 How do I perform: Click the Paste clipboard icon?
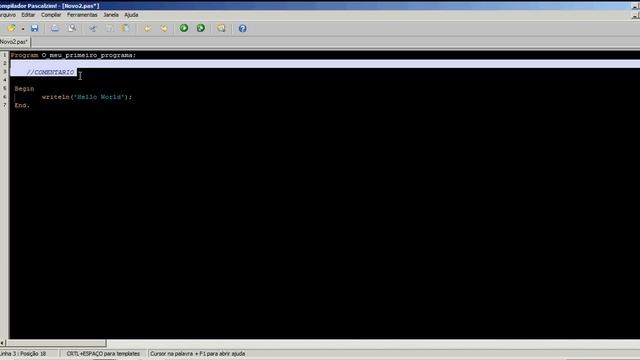pyautogui.click(x=126, y=28)
